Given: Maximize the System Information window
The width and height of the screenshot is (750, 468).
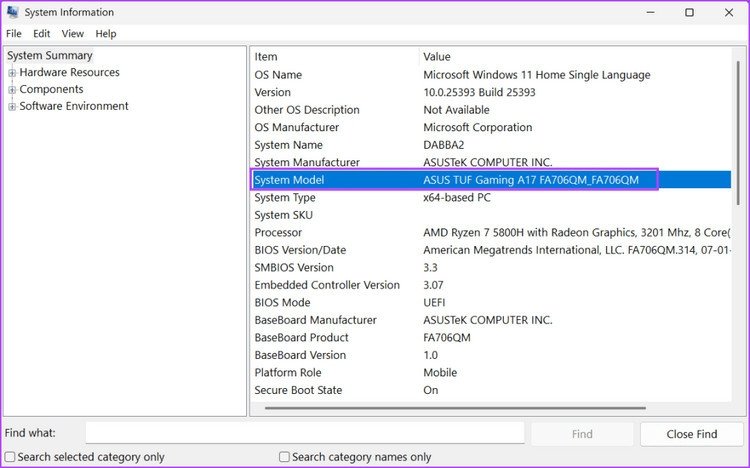Looking at the screenshot, I should [689, 13].
